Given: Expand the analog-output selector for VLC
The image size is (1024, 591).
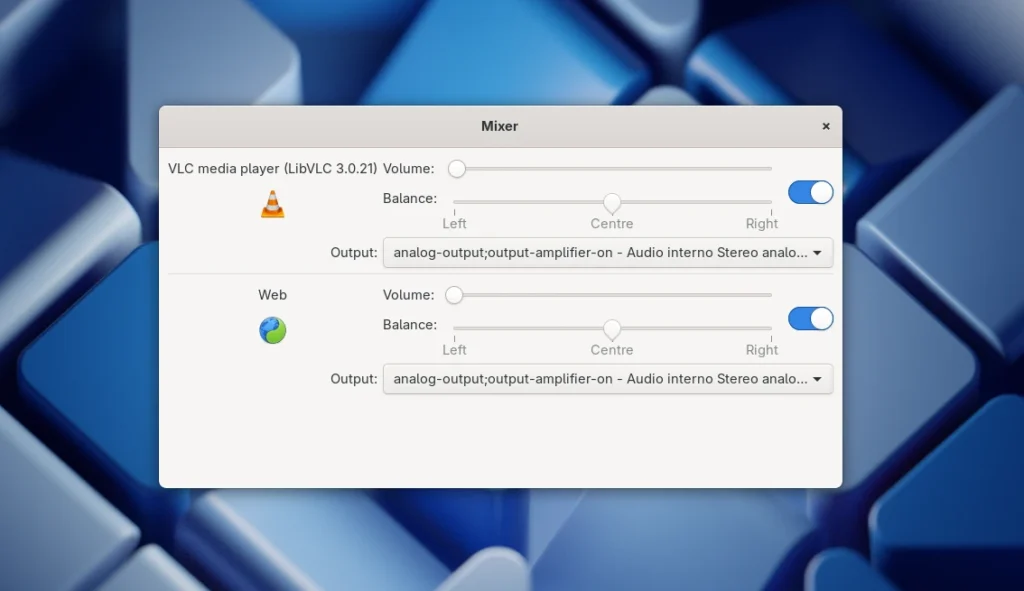Looking at the screenshot, I should [x=608, y=253].
